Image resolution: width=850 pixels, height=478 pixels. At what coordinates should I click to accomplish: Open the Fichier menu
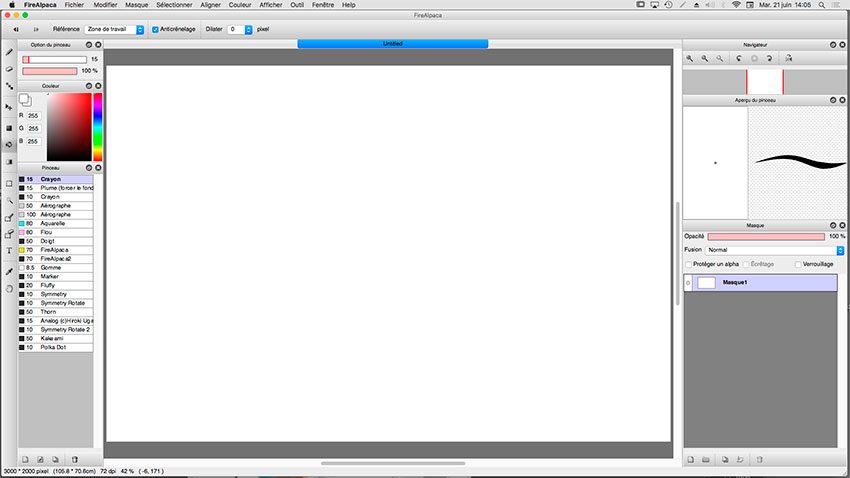[74, 5]
